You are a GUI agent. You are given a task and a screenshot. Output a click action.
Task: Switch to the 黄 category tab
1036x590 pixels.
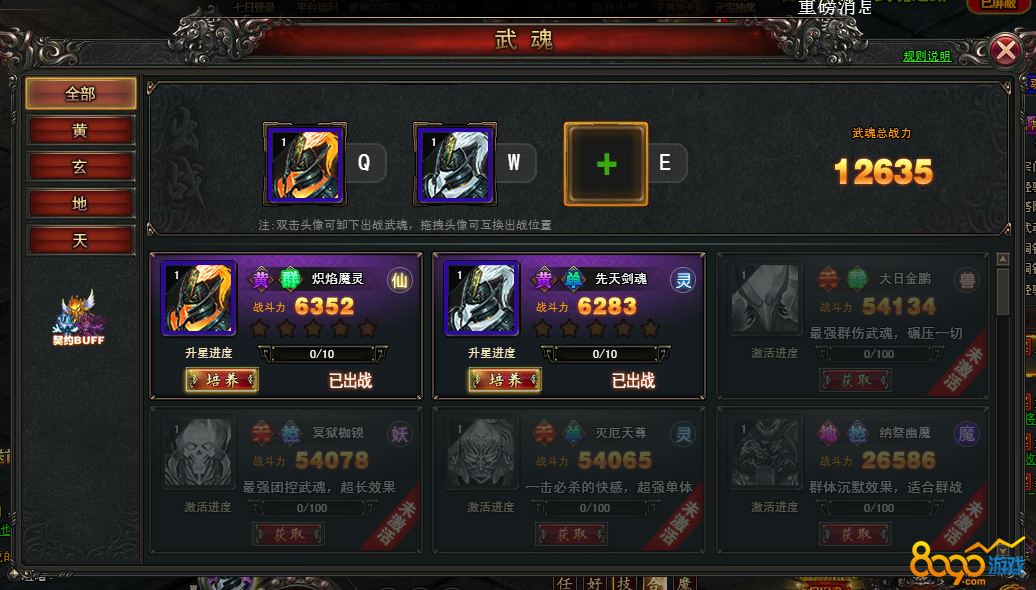pos(81,131)
